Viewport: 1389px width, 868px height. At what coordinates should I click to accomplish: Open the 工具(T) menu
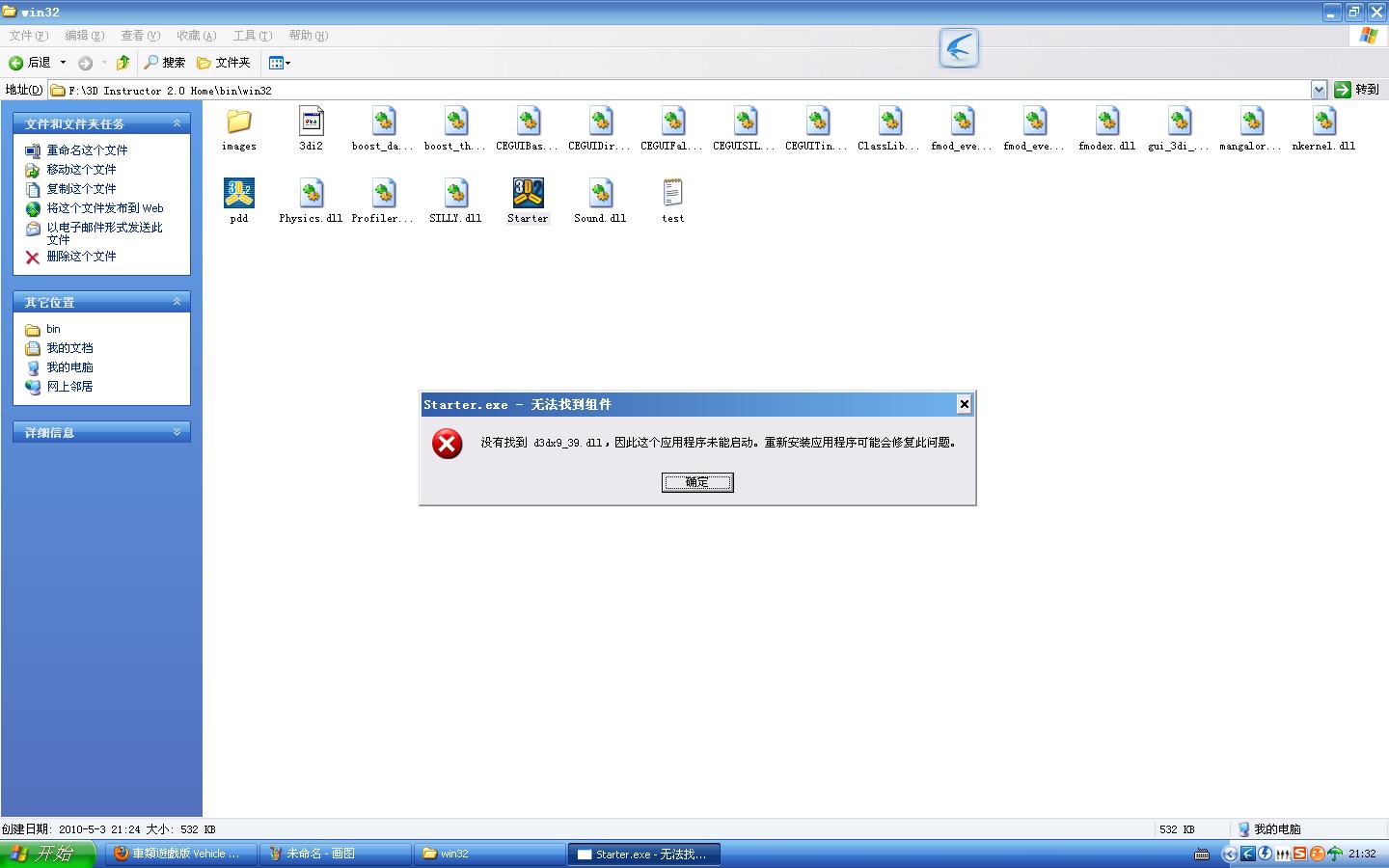[252, 36]
